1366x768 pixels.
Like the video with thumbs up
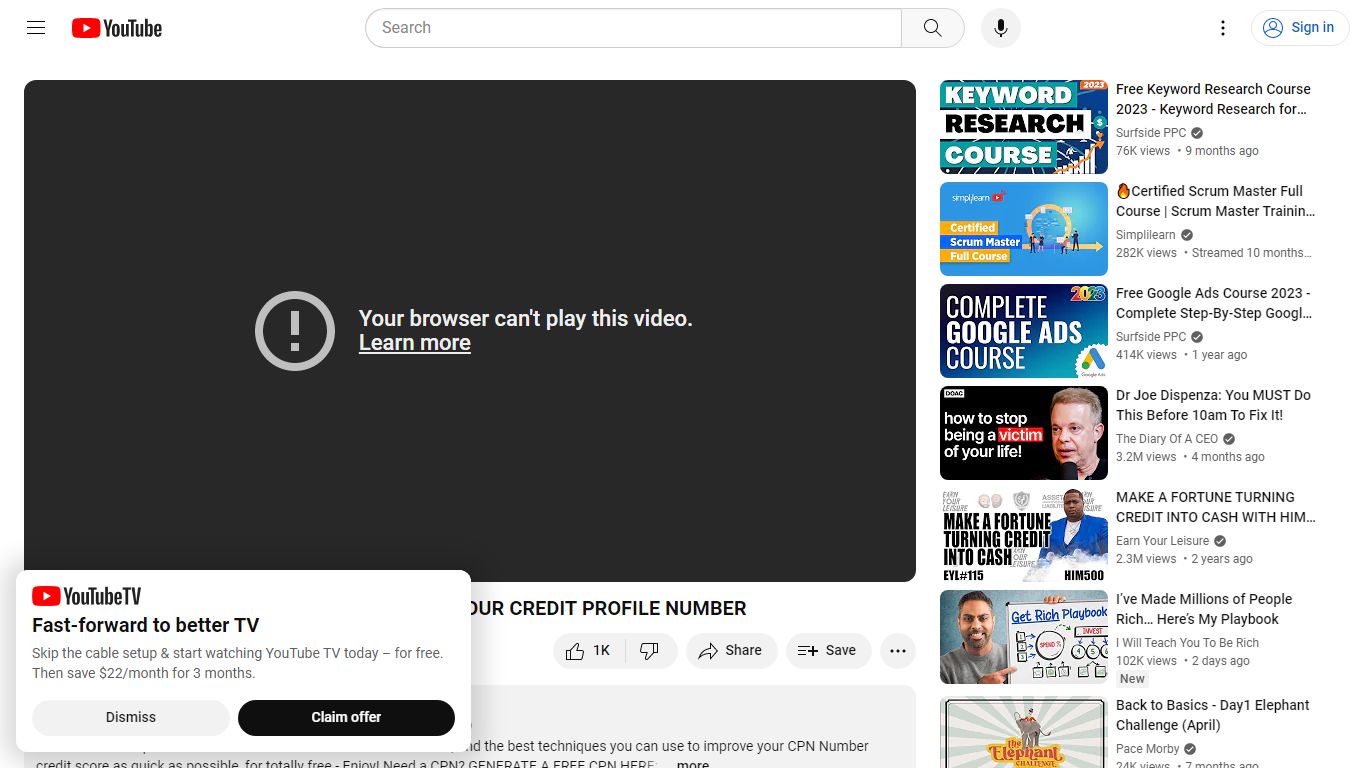[x=589, y=651]
